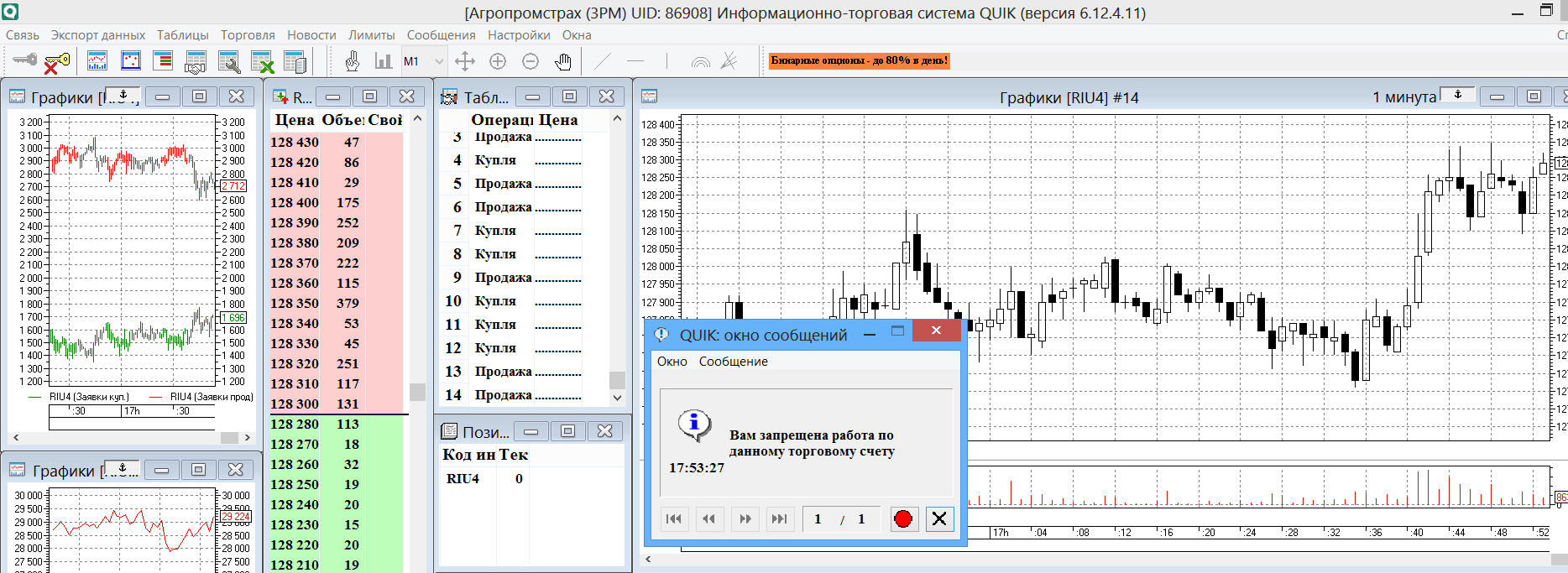Click the grey key connect icon

tap(24, 60)
